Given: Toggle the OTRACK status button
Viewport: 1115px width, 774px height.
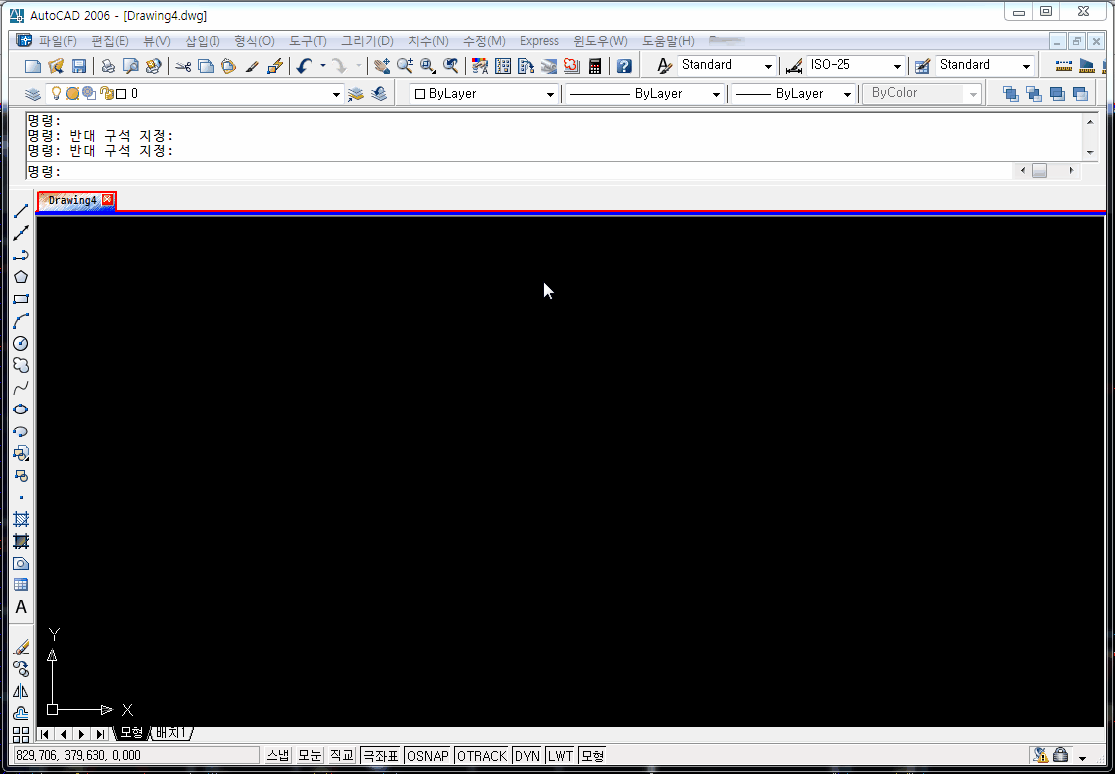Looking at the screenshot, I should coord(481,756).
